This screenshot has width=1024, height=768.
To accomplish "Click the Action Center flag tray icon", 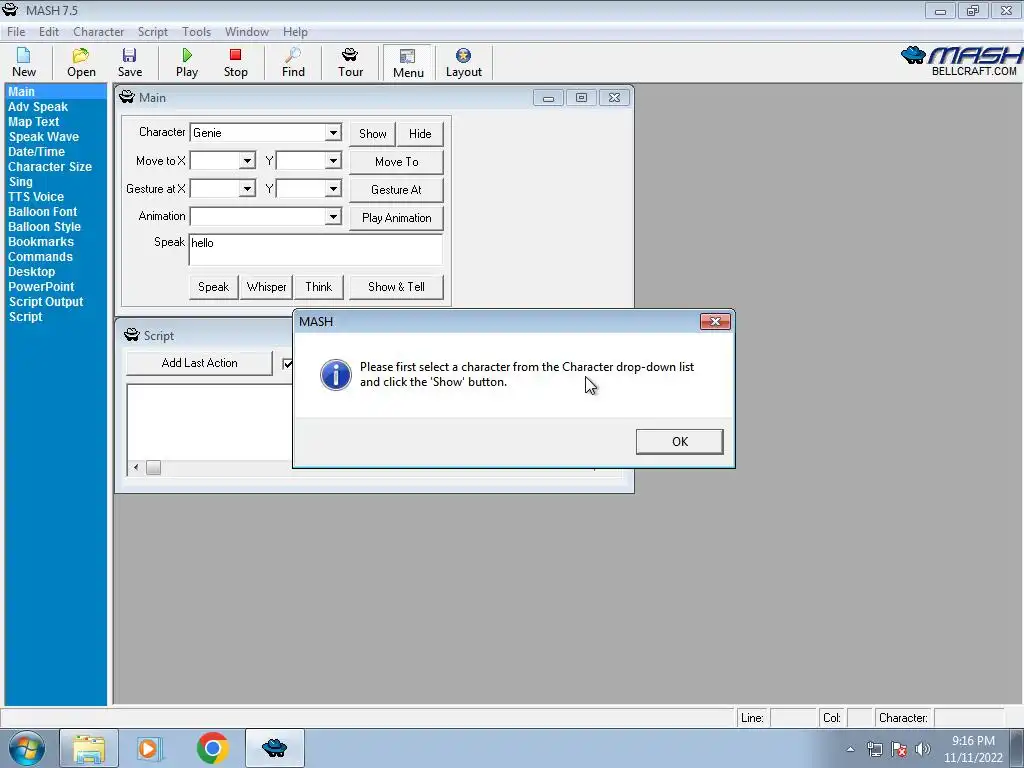I will [x=899, y=749].
